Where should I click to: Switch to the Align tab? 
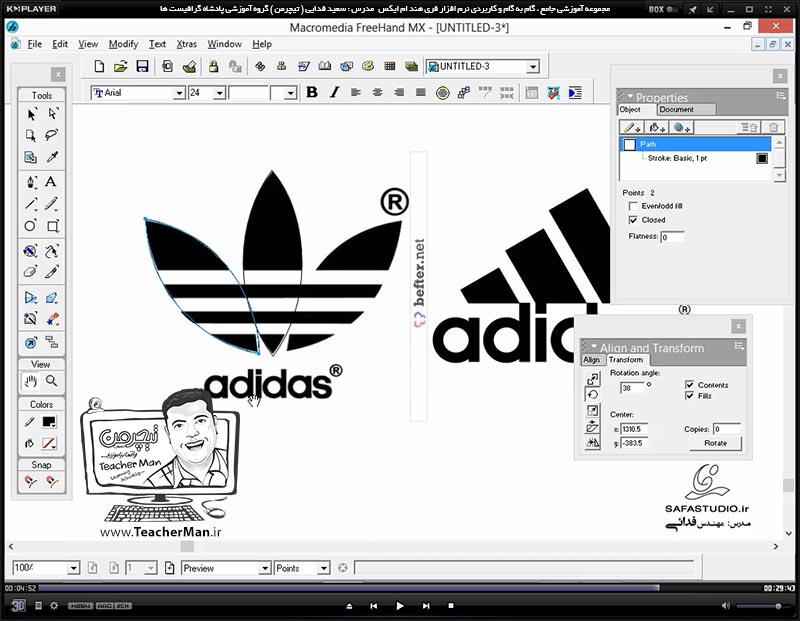click(x=591, y=360)
